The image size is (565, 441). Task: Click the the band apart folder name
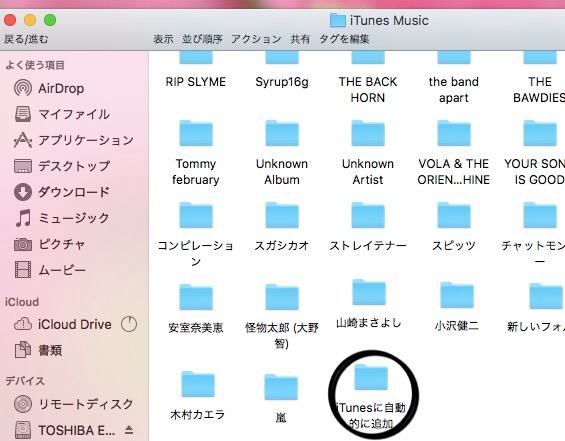click(454, 90)
